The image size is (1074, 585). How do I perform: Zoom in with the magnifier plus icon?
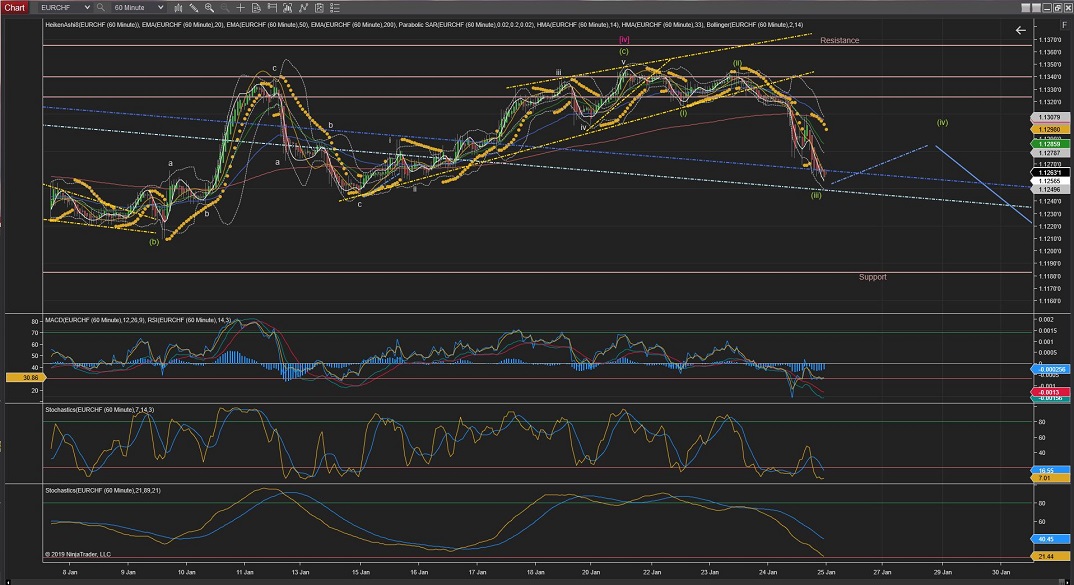[210, 8]
